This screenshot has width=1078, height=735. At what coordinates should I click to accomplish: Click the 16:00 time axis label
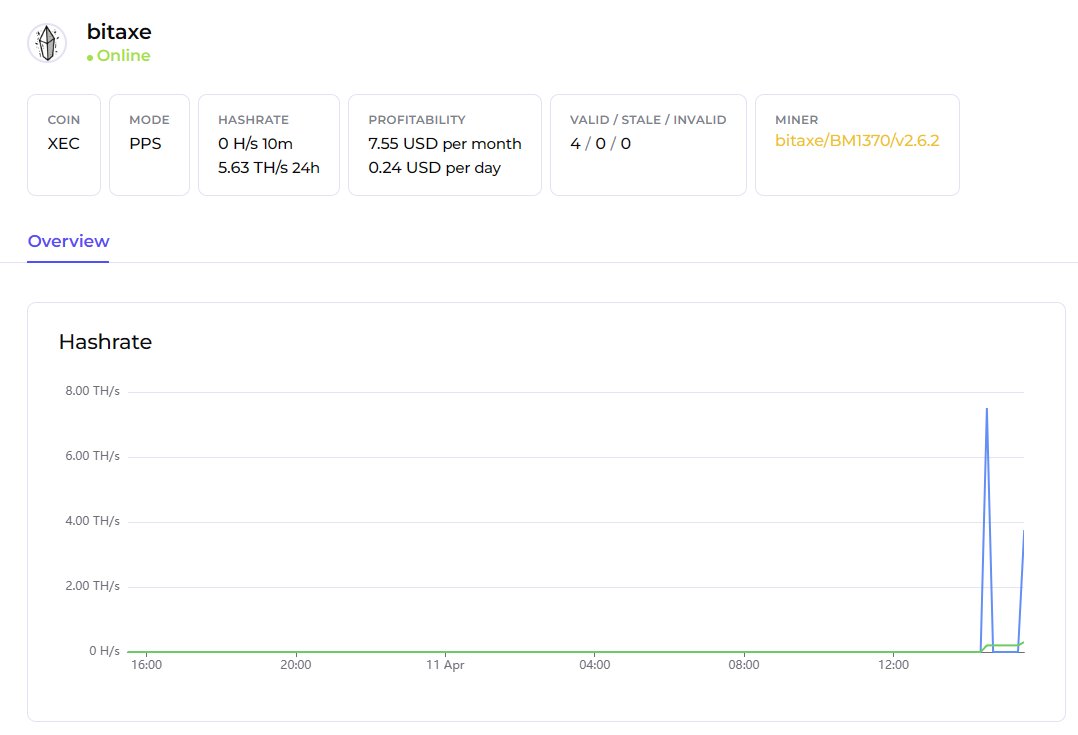coord(146,665)
